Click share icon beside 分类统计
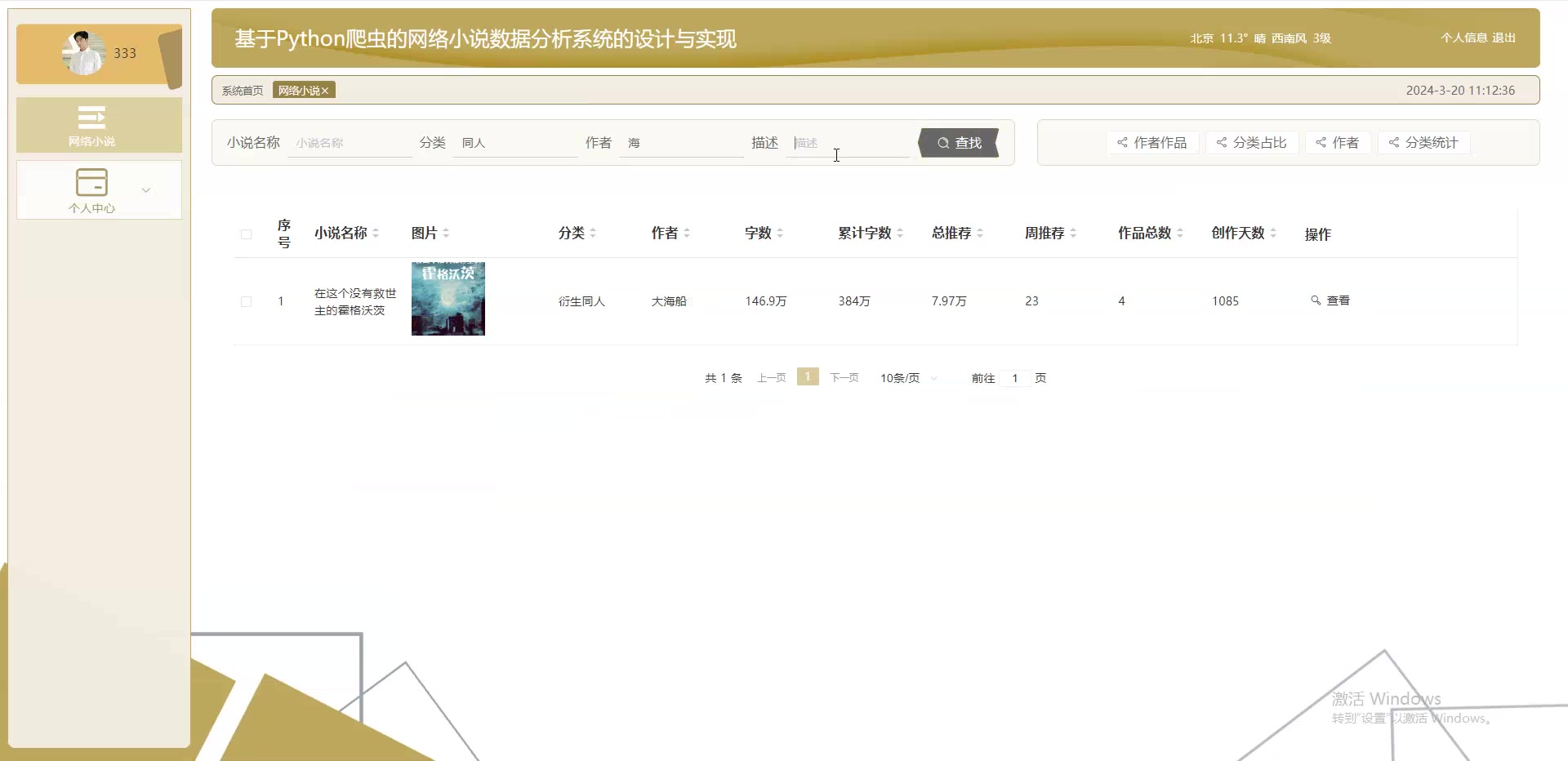The image size is (1568, 761). 1393,143
